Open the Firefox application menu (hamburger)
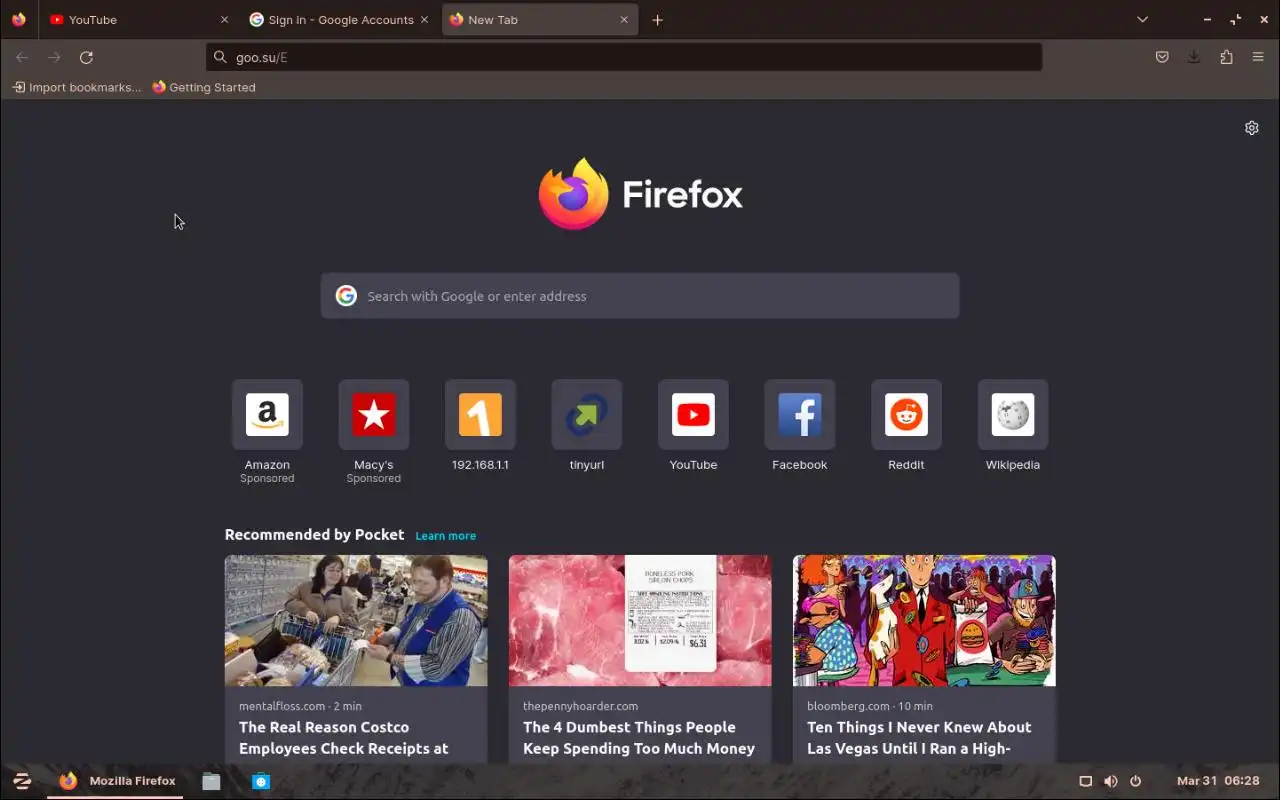This screenshot has height=800, width=1280. [x=1258, y=57]
